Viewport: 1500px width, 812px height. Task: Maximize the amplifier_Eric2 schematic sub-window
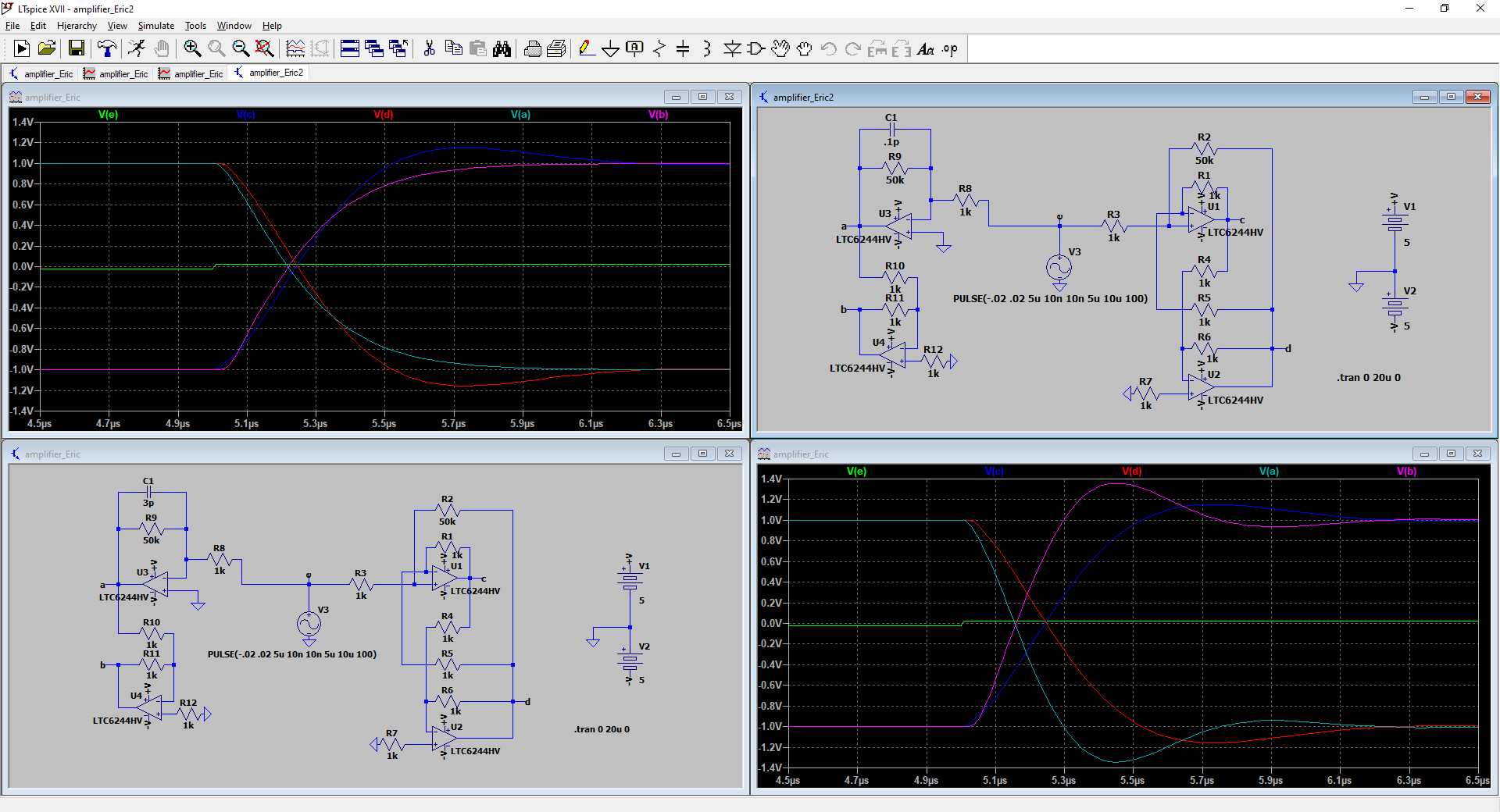pyautogui.click(x=1451, y=97)
